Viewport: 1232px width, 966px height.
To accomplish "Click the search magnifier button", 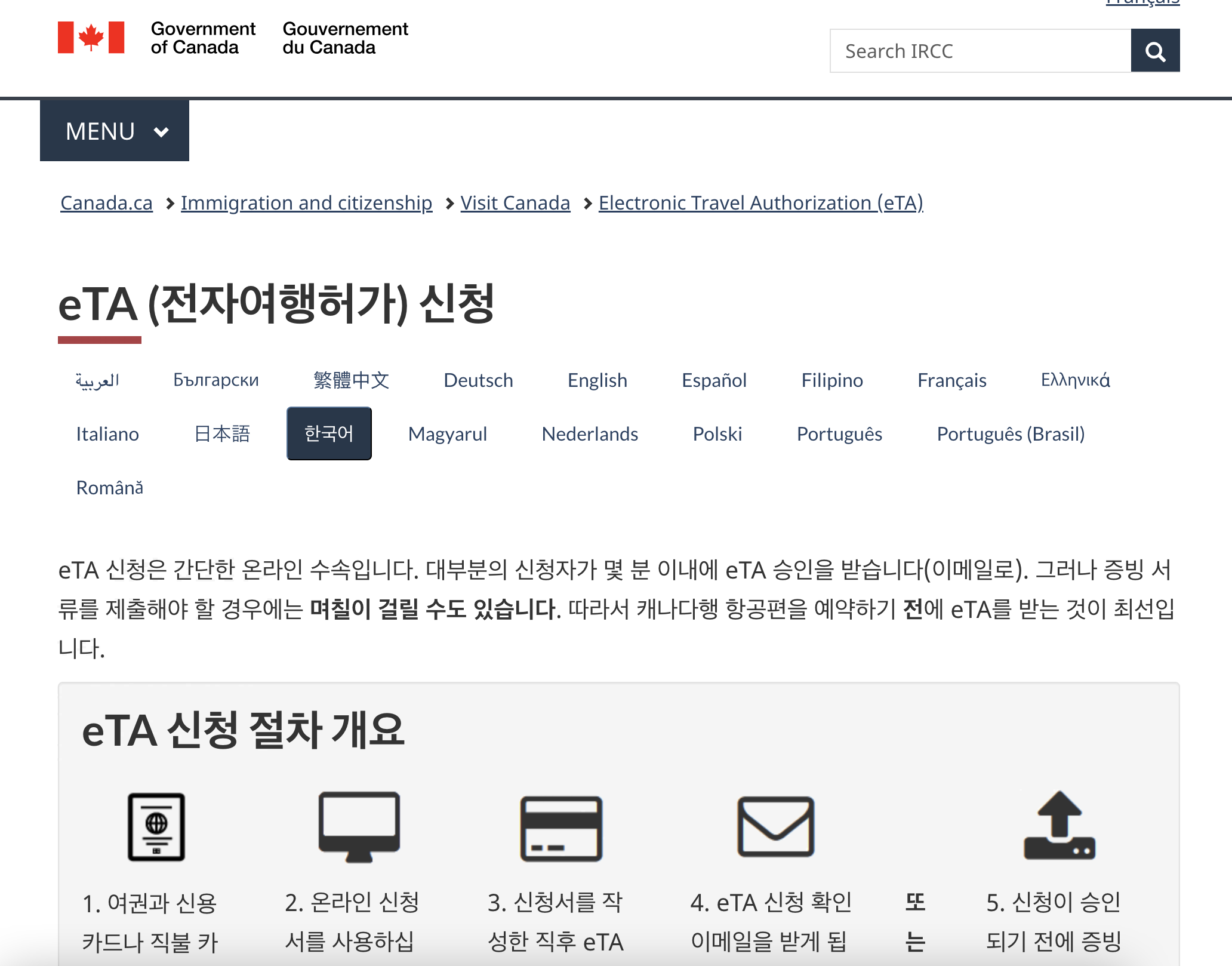I will 1154,51.
